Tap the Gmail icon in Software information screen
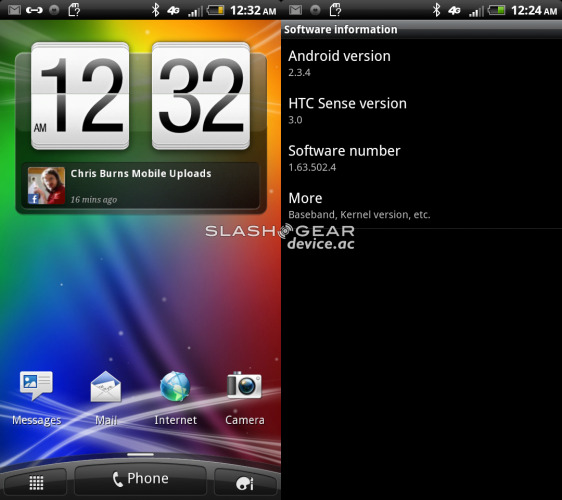This screenshot has height=500, width=562. click(x=295, y=10)
